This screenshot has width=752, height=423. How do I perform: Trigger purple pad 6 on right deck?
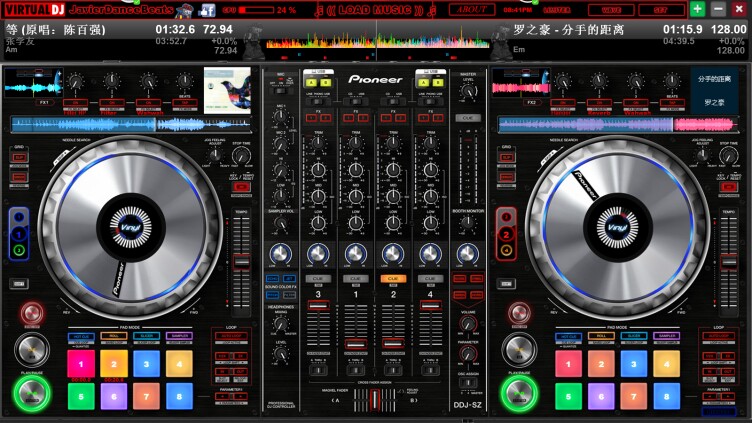click(x=601, y=396)
